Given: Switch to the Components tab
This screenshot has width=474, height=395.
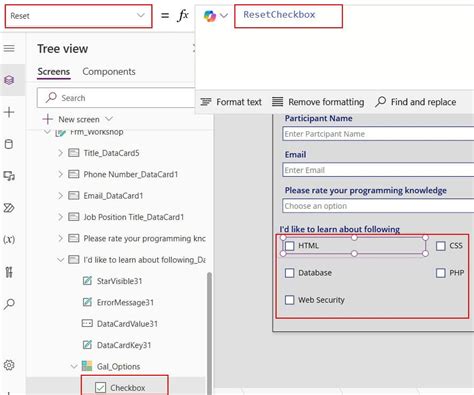Looking at the screenshot, I should tap(109, 71).
